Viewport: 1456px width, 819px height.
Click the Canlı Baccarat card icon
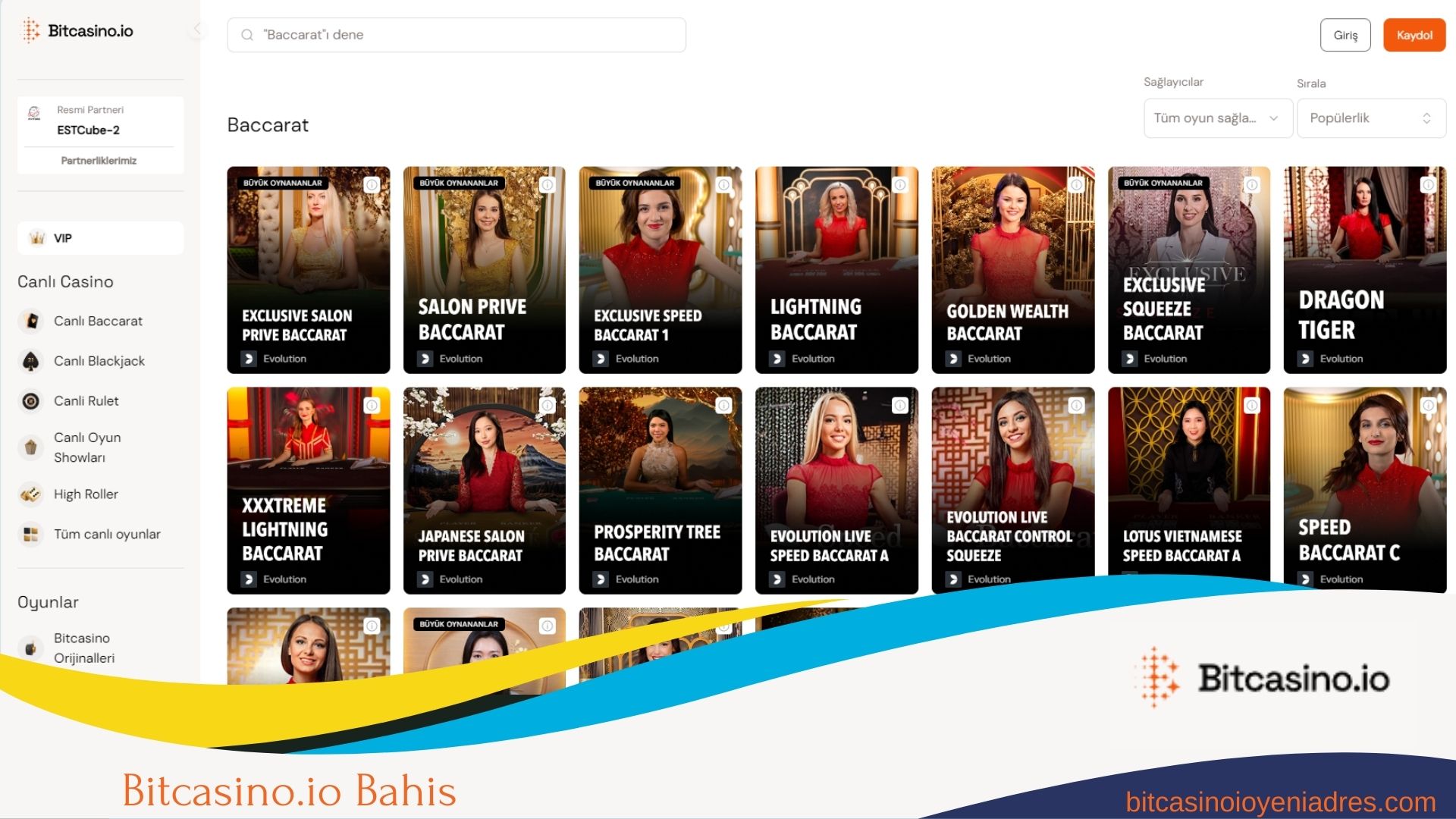click(x=31, y=321)
